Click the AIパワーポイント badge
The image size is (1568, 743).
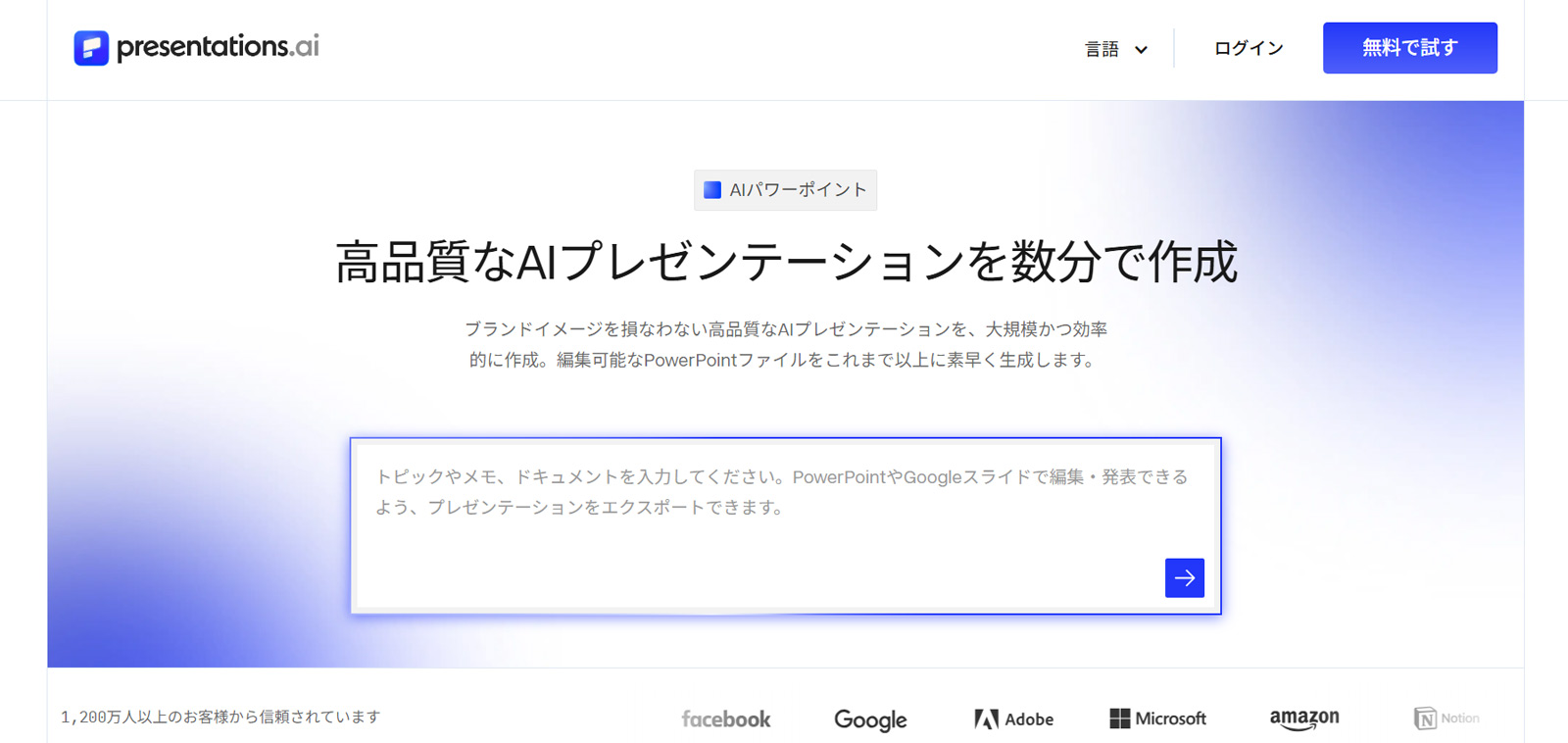[785, 190]
